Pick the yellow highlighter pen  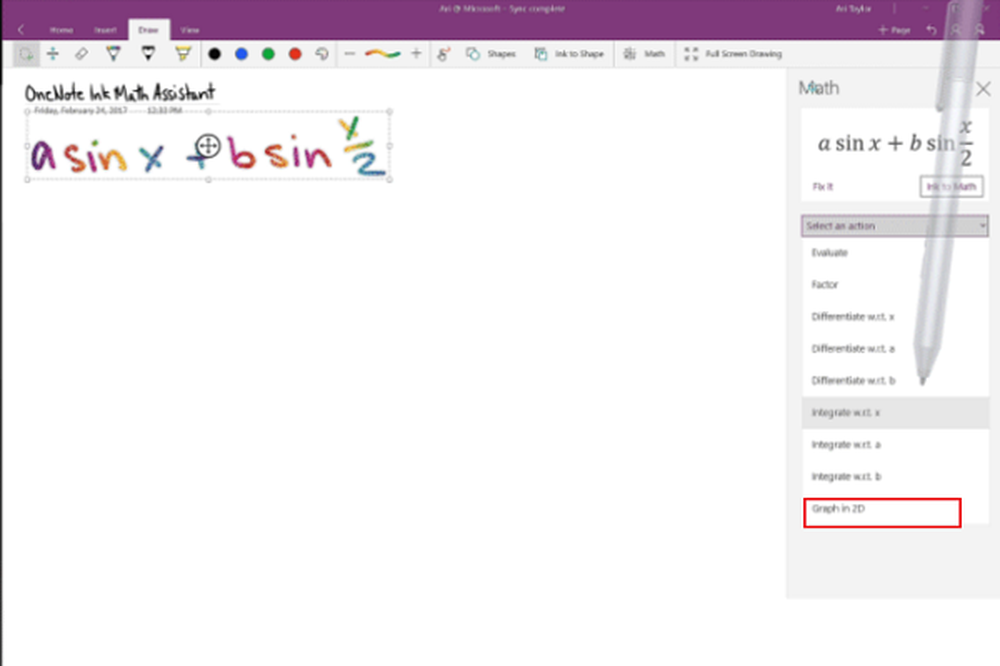click(183, 54)
